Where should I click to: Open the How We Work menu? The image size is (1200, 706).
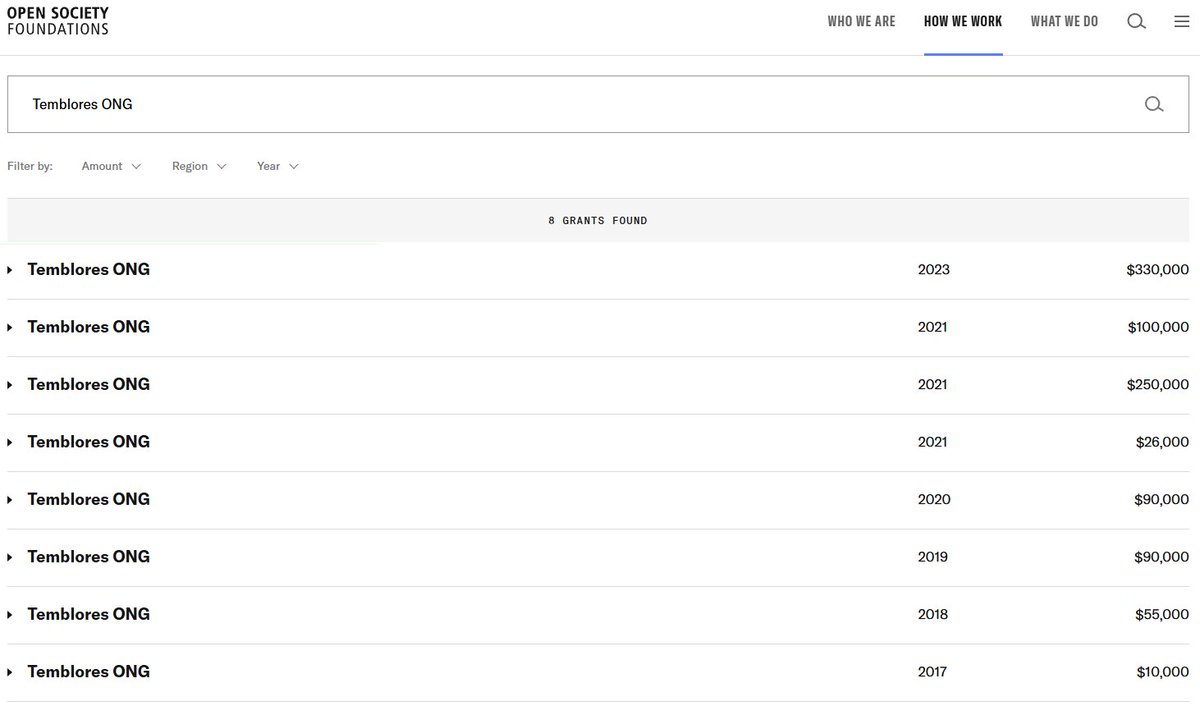click(x=963, y=21)
